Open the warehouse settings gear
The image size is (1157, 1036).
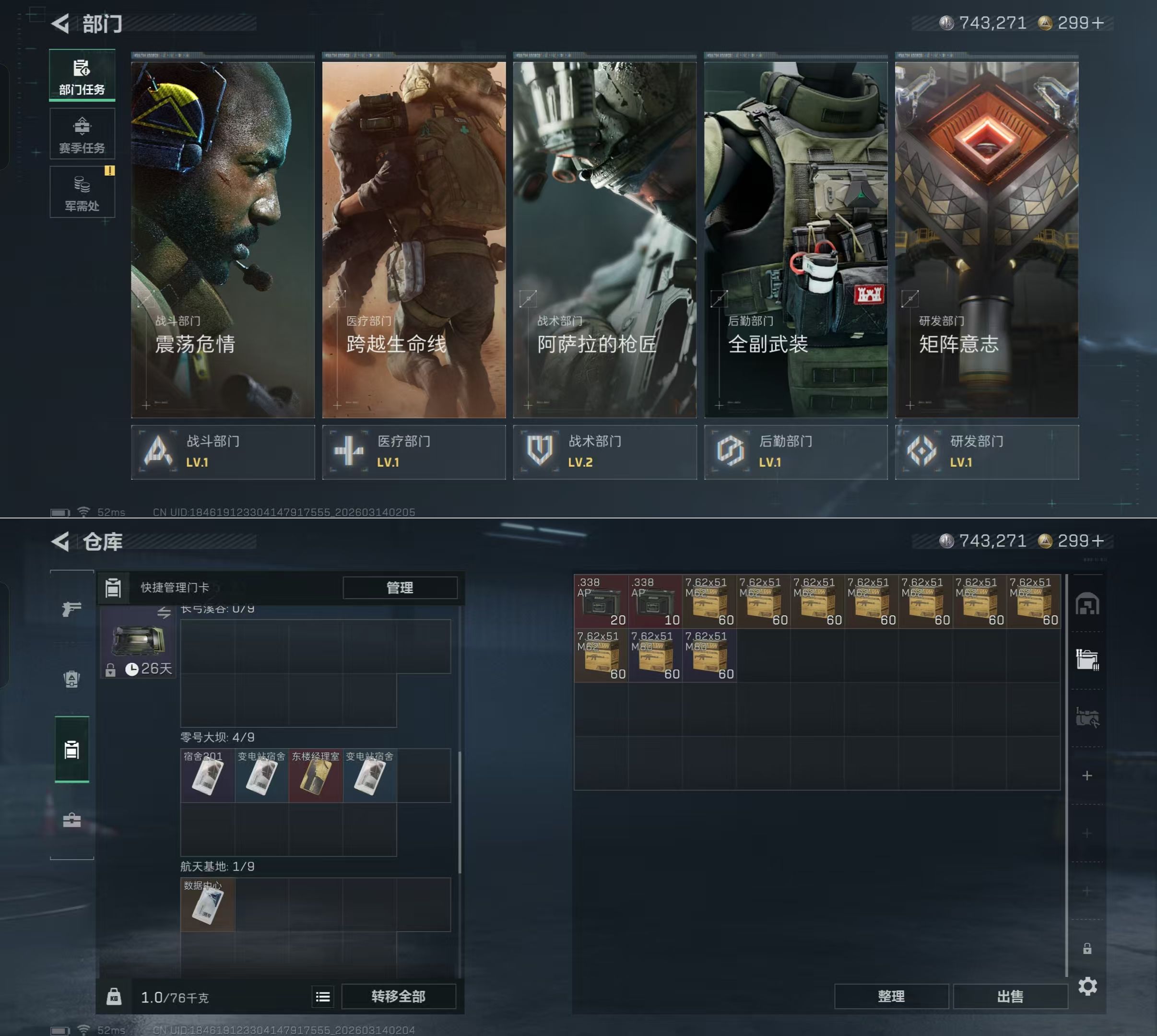coord(1087,986)
